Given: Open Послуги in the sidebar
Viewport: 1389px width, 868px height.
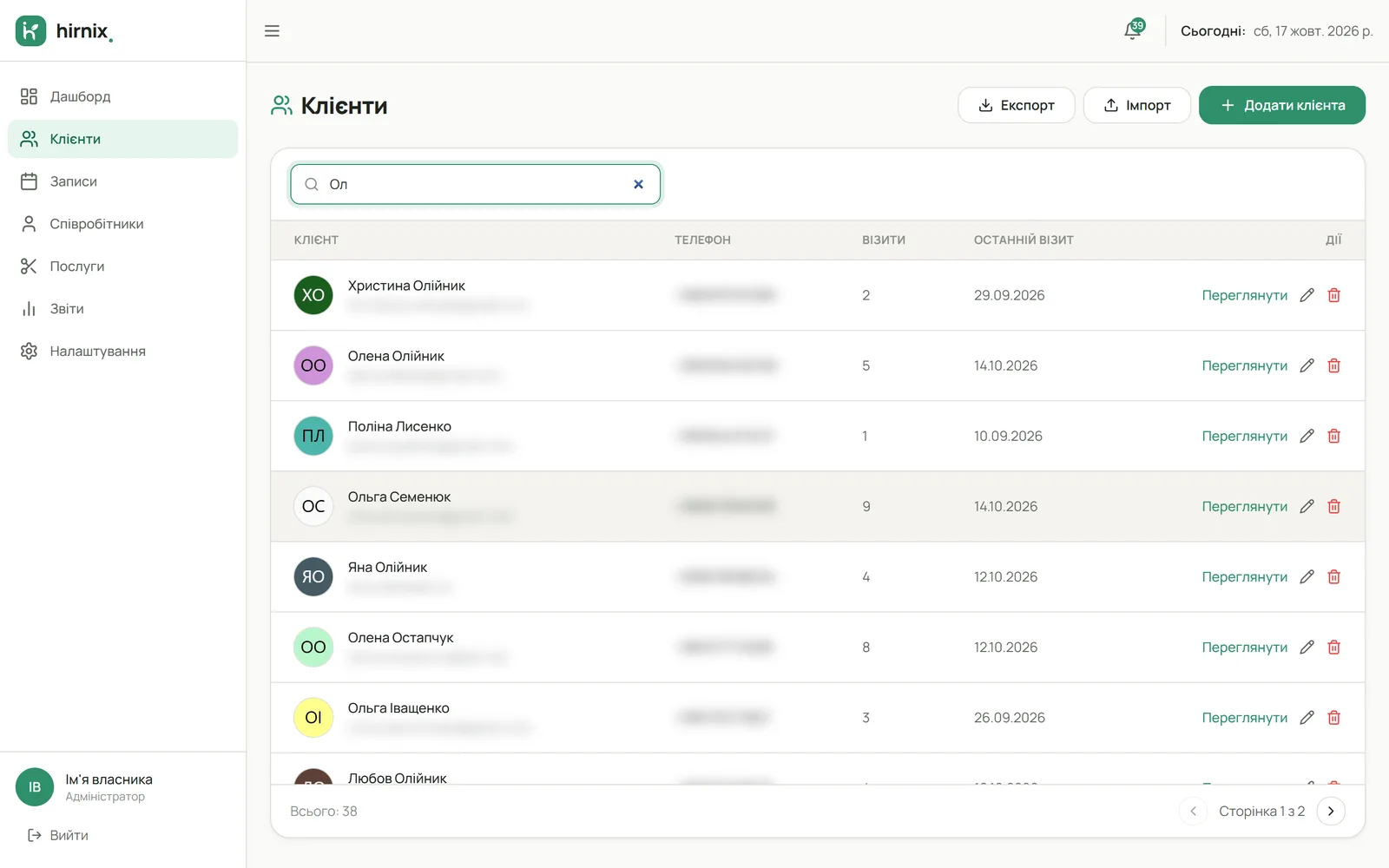Looking at the screenshot, I should click(122, 266).
